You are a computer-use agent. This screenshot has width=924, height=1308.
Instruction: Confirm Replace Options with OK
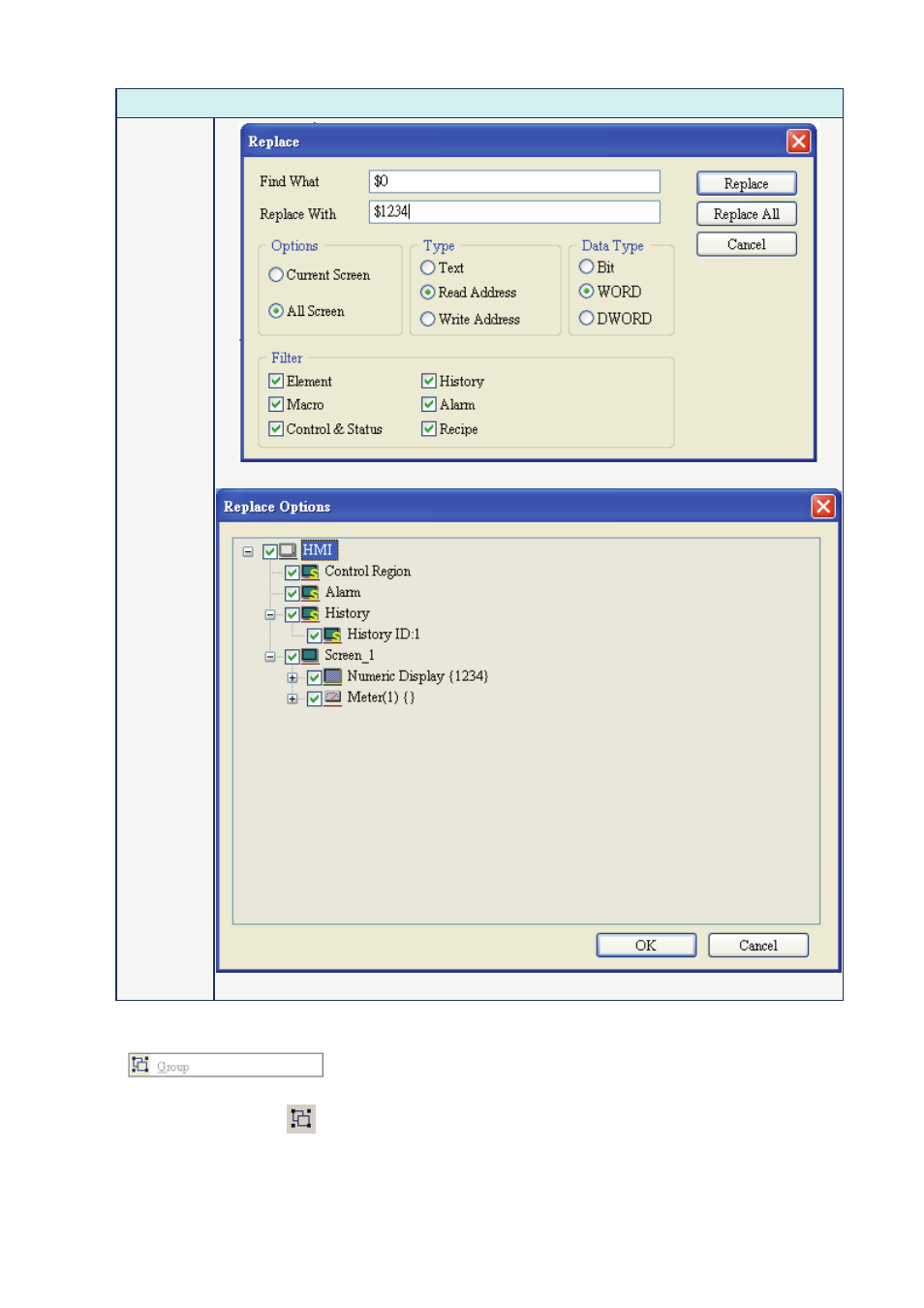point(646,946)
